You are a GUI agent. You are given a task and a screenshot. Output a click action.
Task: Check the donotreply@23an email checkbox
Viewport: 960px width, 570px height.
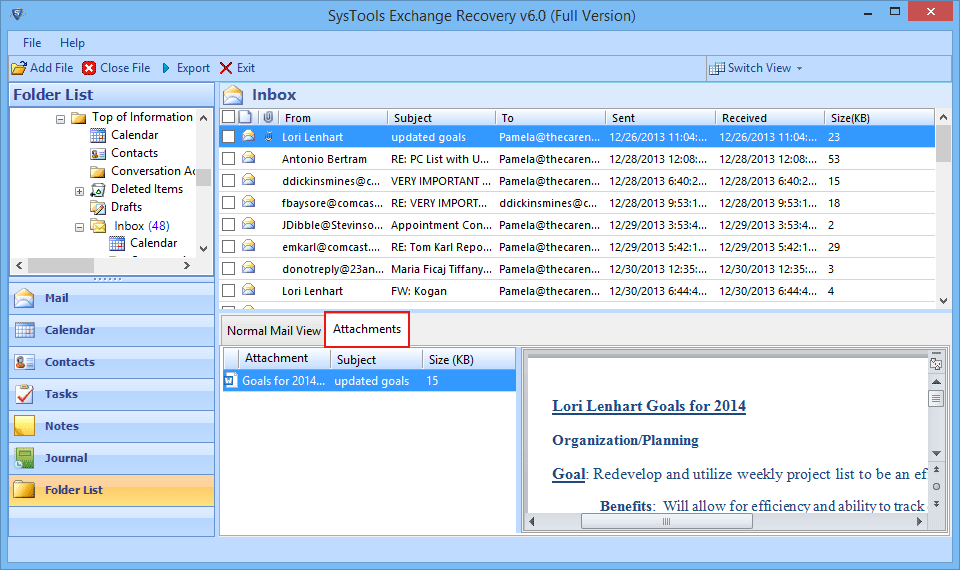(228, 269)
